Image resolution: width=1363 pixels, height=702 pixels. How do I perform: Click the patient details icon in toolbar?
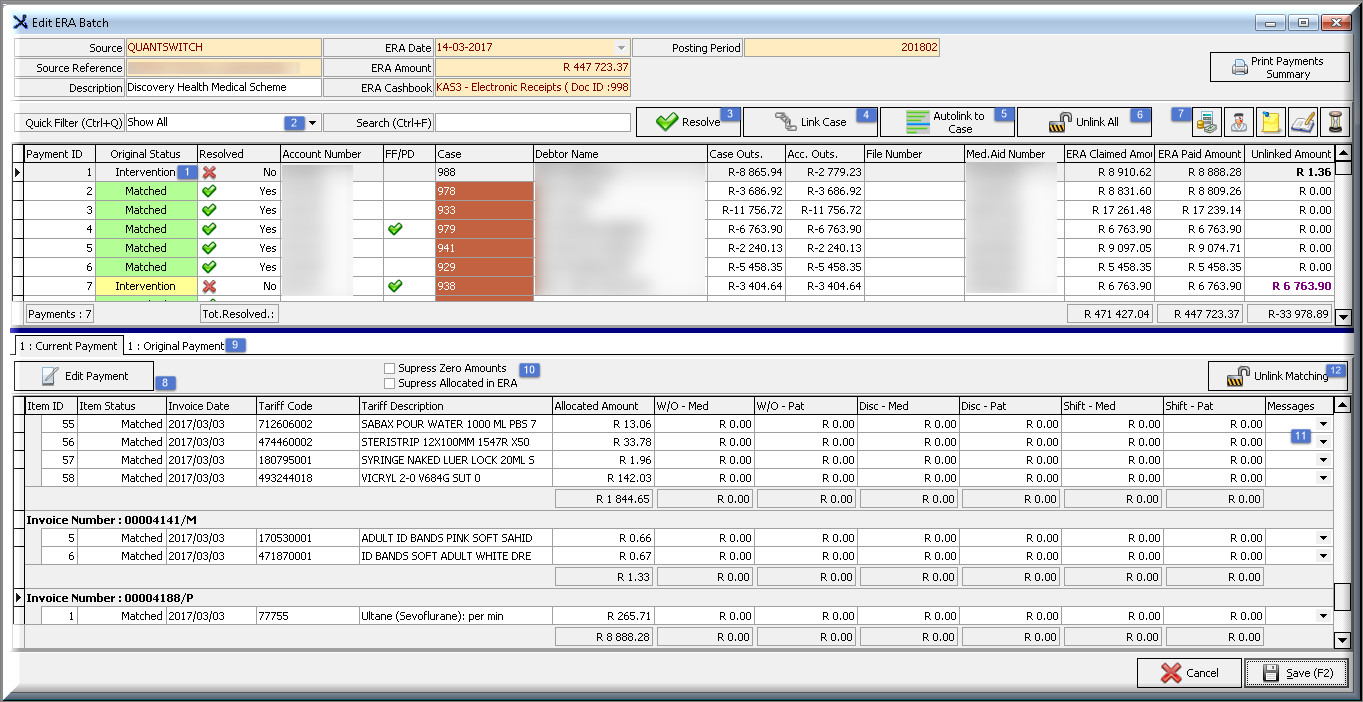point(1240,122)
